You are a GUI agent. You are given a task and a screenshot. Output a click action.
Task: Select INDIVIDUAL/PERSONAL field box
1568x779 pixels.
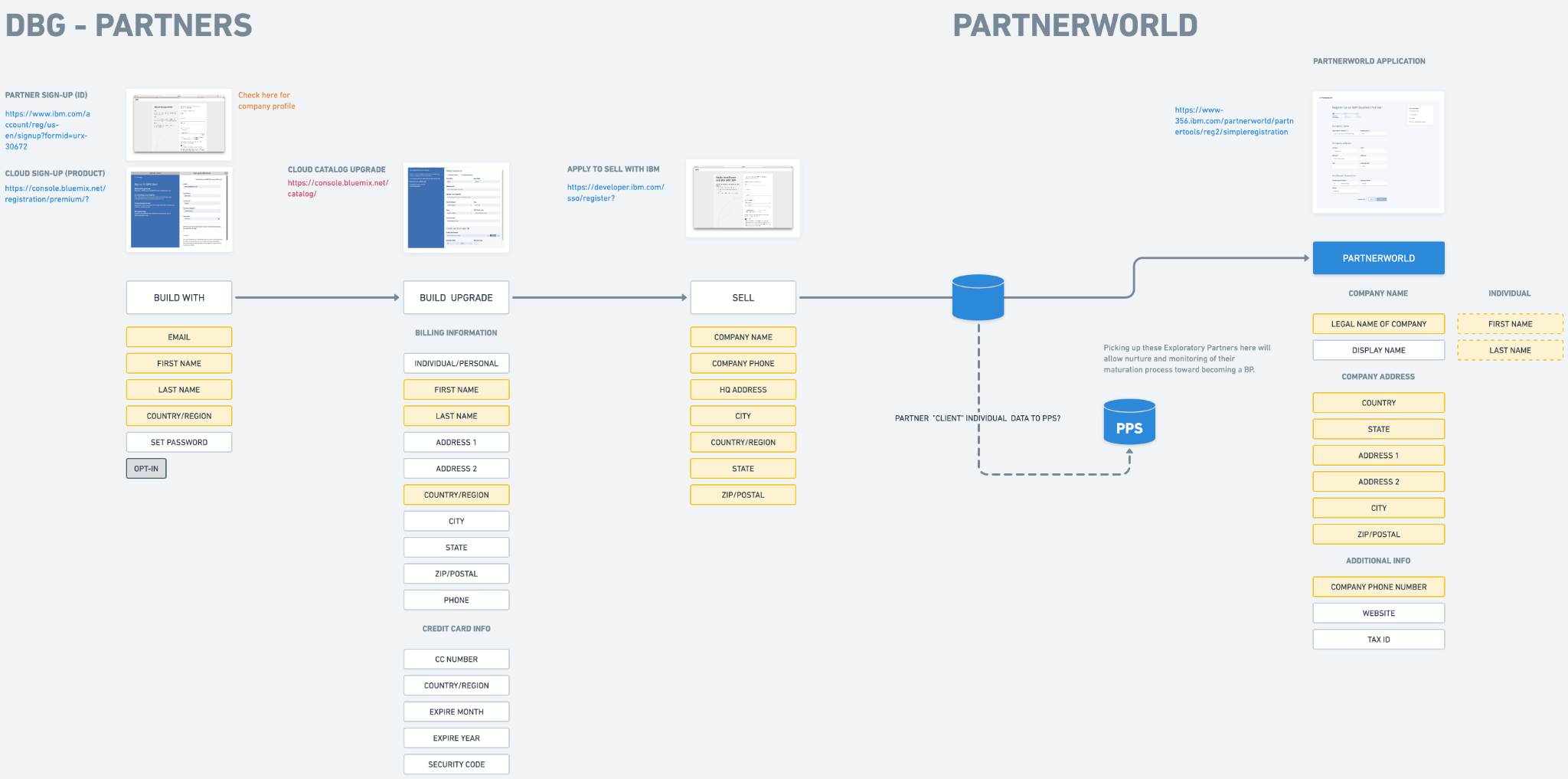click(456, 363)
